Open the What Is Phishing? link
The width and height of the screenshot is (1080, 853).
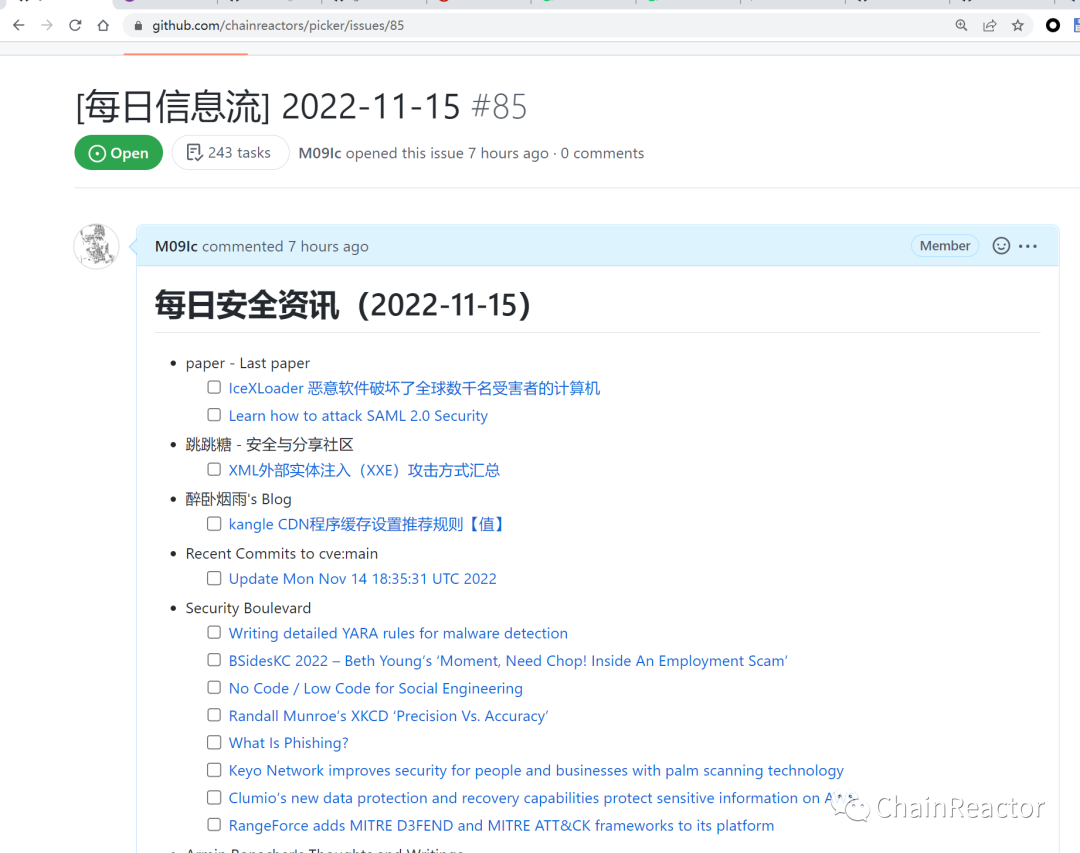point(289,743)
